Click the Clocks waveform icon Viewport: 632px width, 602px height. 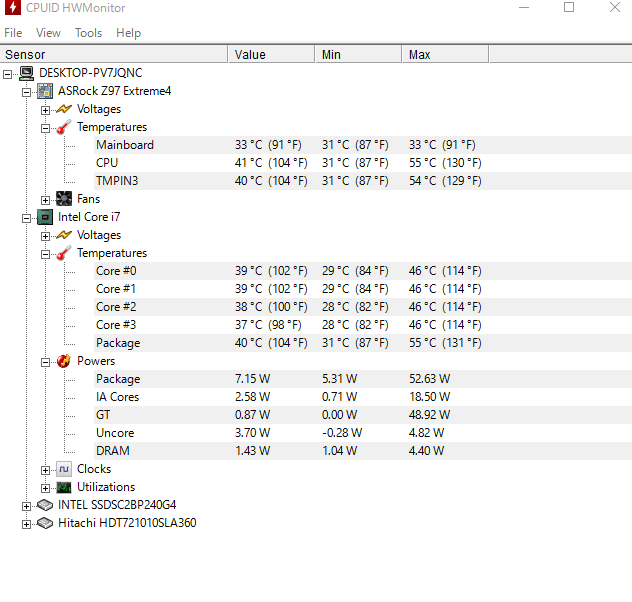[64, 469]
